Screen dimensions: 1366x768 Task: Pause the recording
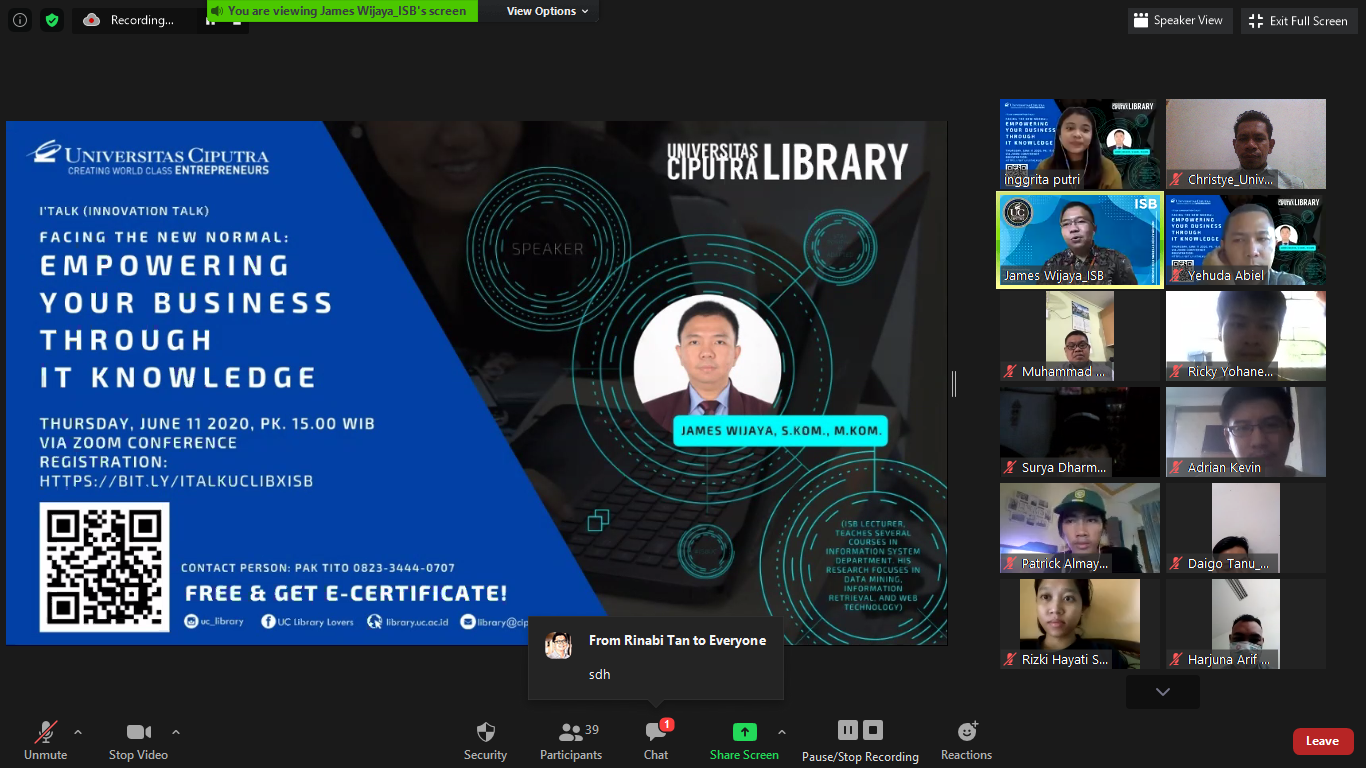coord(847,730)
